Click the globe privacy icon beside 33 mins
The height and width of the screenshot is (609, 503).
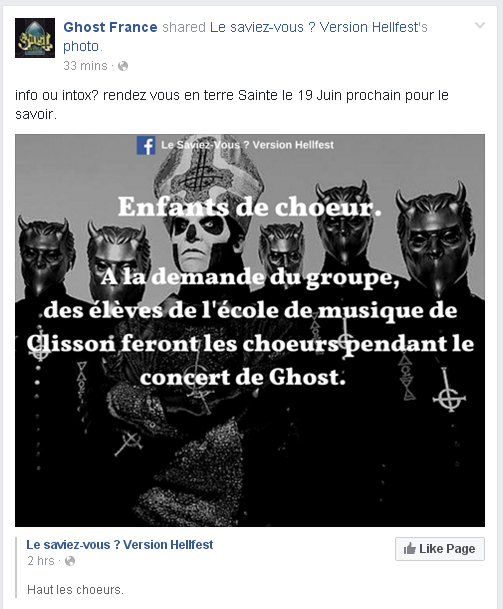click(x=123, y=66)
